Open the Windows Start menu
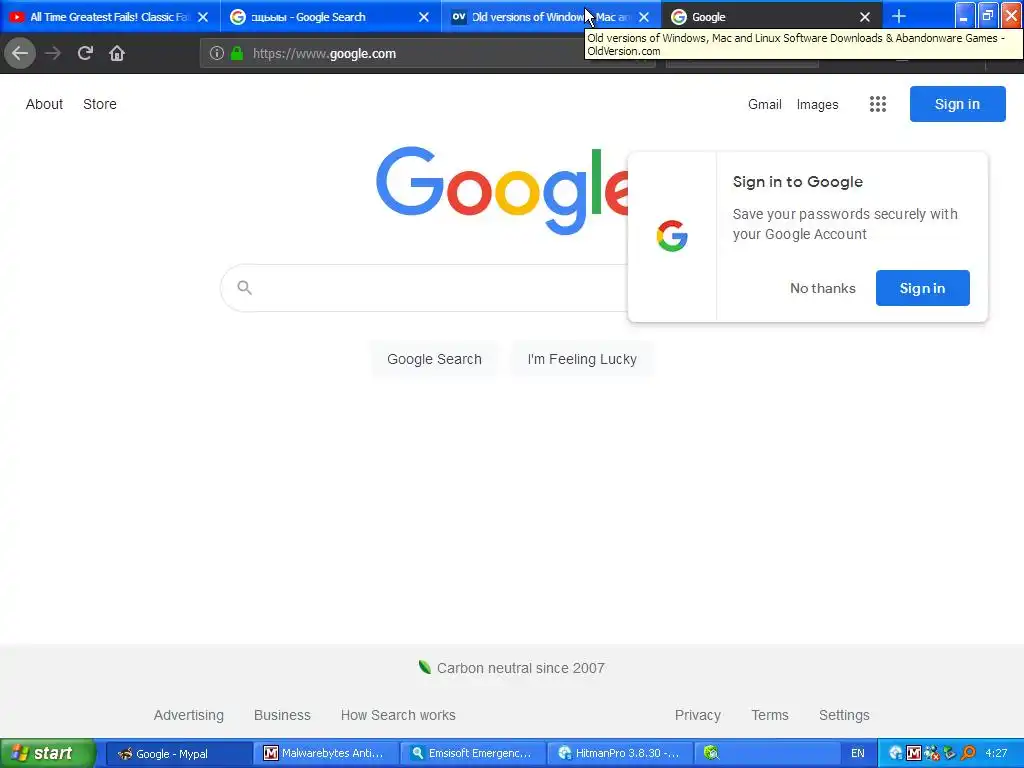Screen dimensions: 1024x768 (48, 753)
